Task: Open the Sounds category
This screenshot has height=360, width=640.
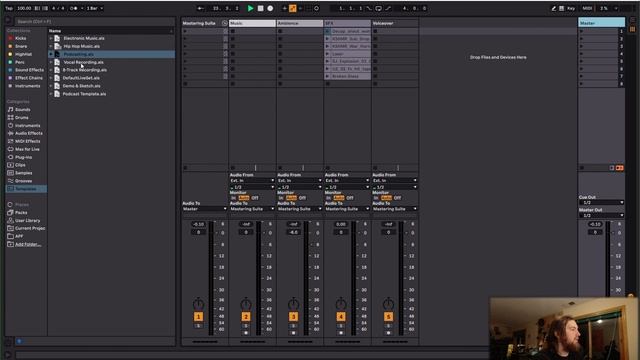Action: pyautogui.click(x=22, y=109)
